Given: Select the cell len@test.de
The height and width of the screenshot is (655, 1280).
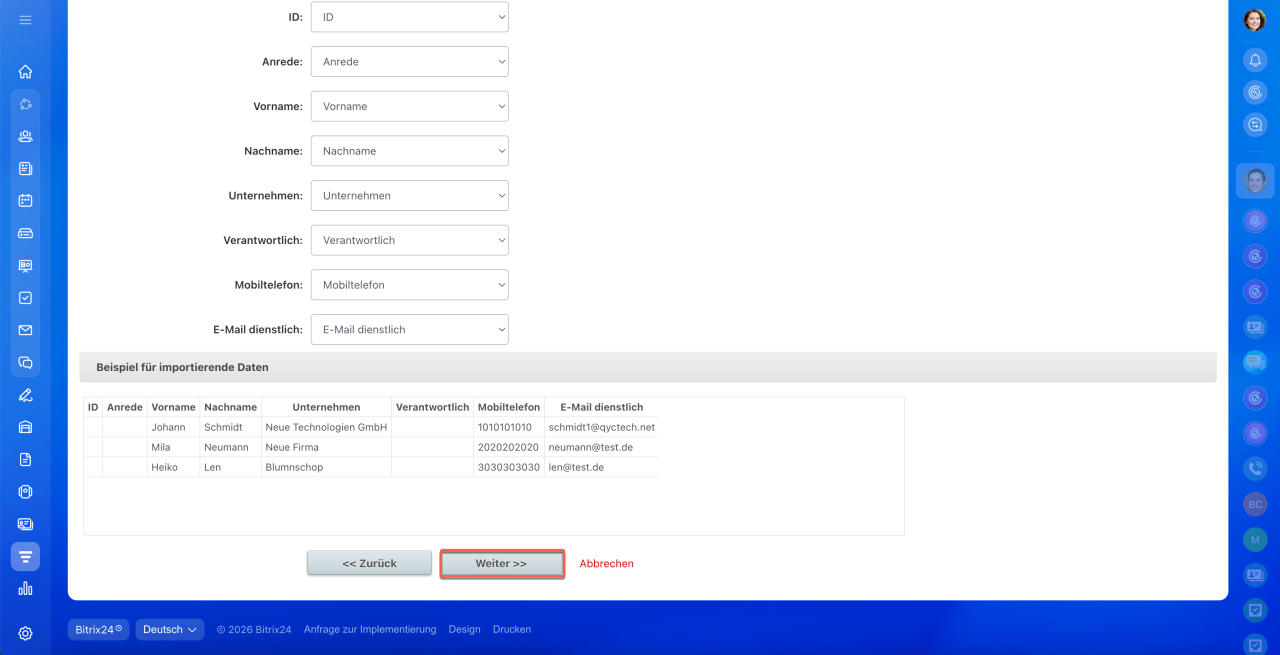Looking at the screenshot, I should [x=601, y=467].
